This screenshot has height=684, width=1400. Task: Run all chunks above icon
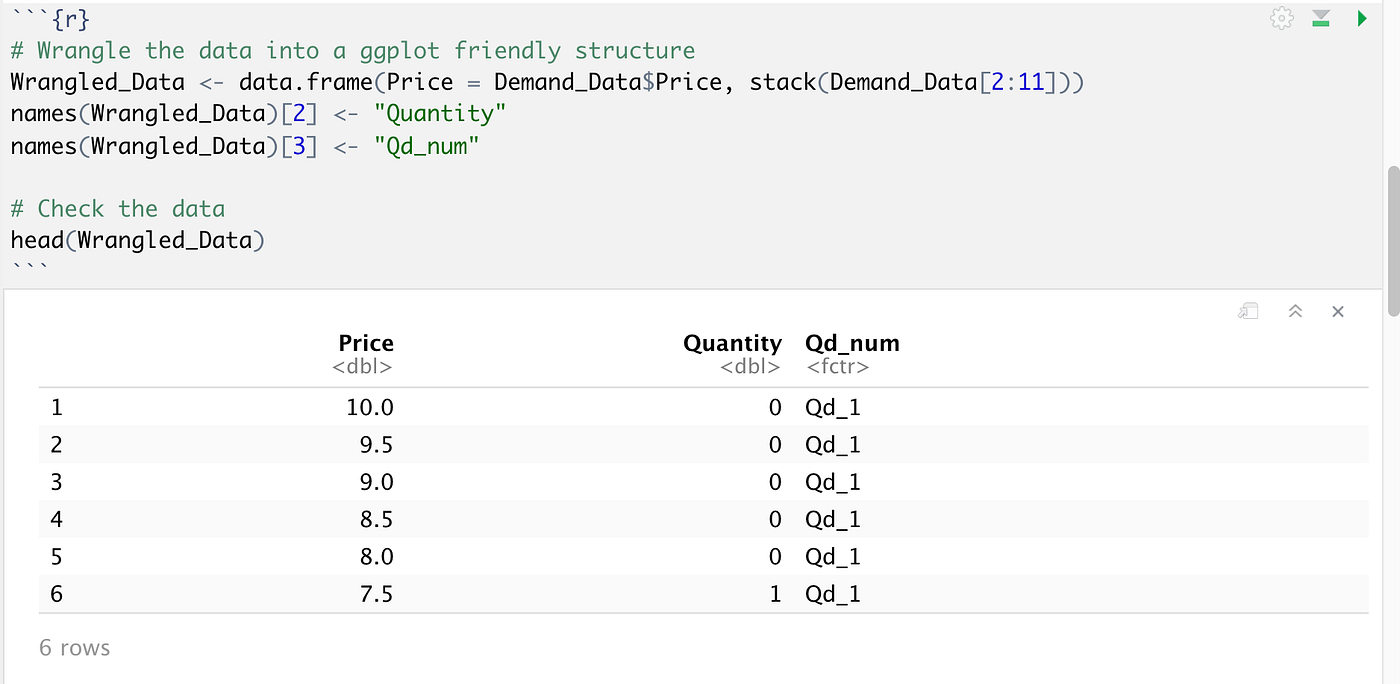click(1321, 18)
